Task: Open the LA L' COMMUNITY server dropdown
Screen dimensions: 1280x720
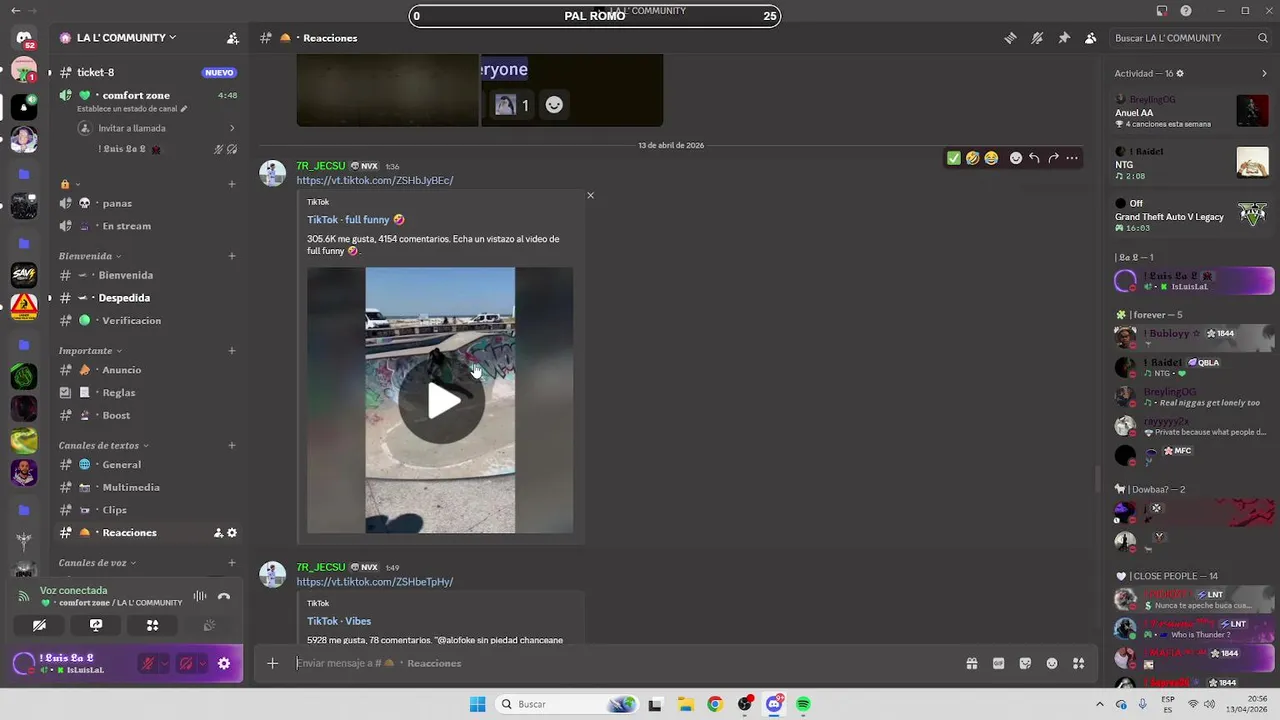Action: (x=126, y=38)
